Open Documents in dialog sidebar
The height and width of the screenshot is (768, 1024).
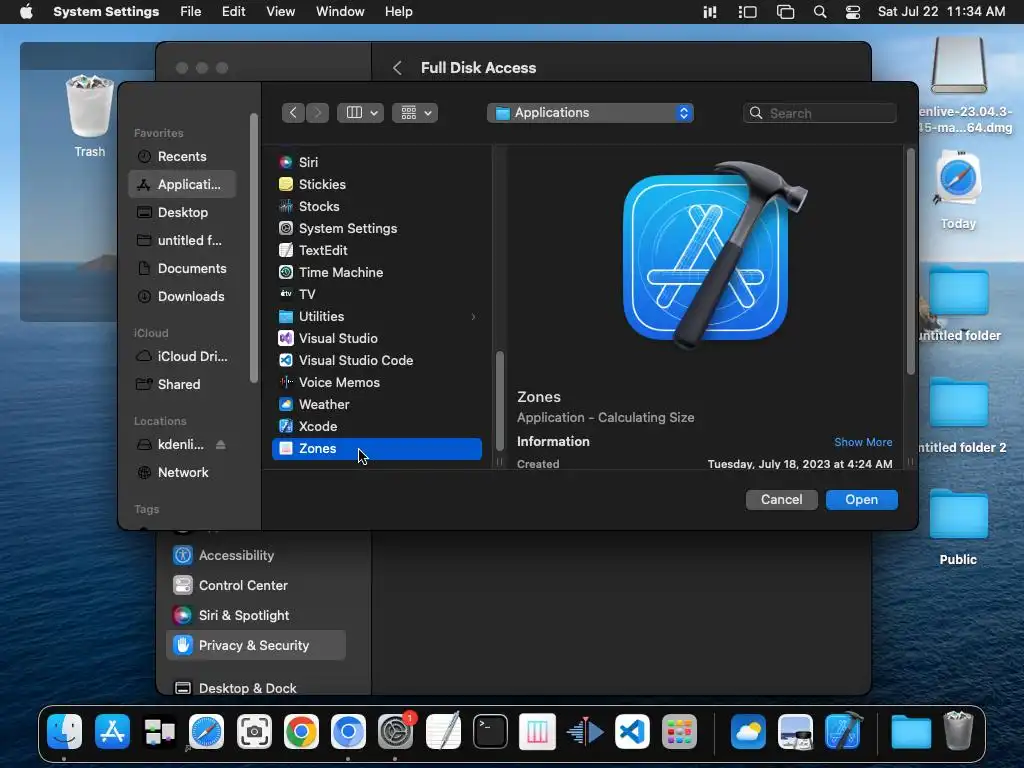[182, 269]
